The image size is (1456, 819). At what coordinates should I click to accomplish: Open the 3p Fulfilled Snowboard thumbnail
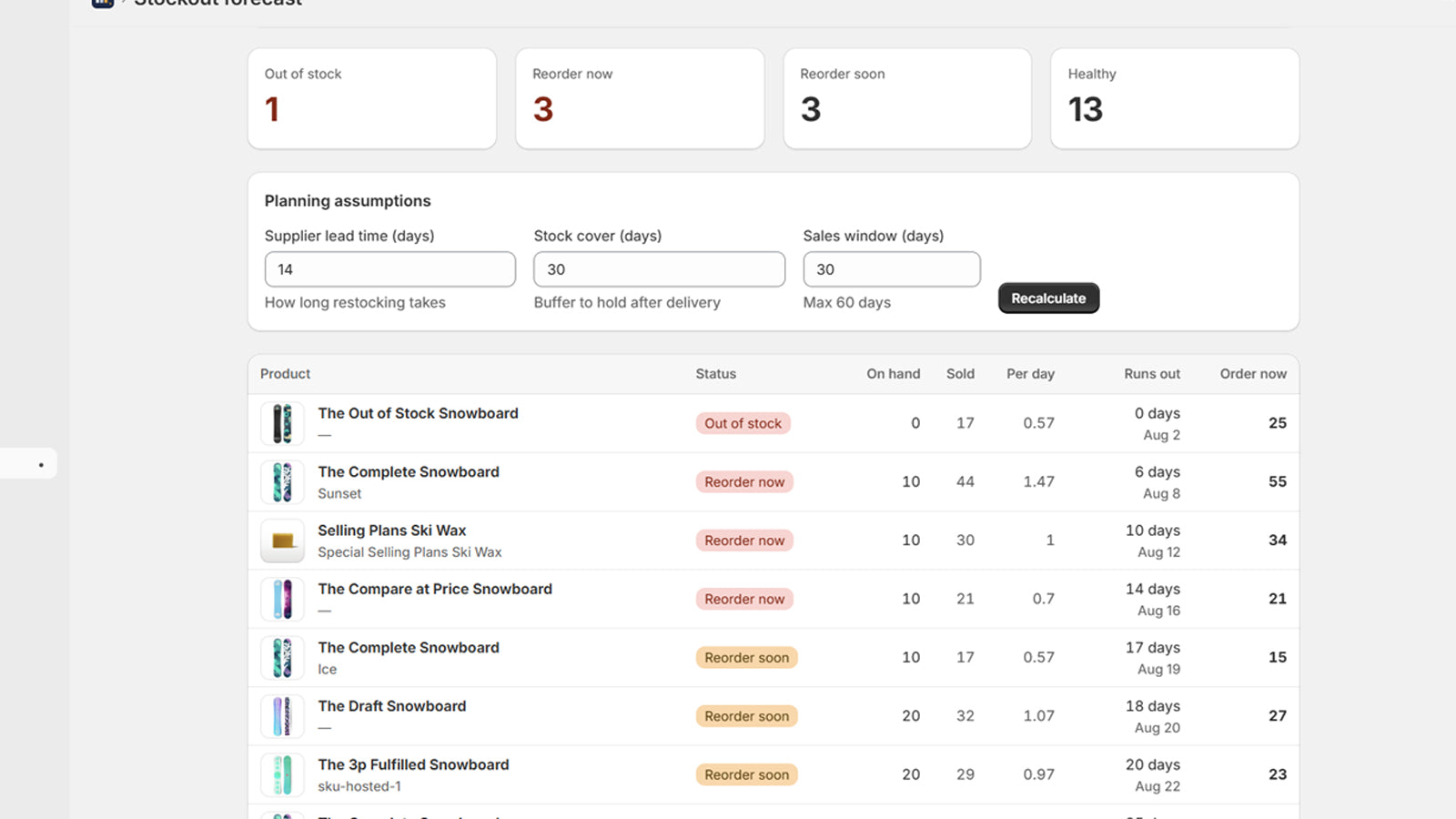pos(282,774)
